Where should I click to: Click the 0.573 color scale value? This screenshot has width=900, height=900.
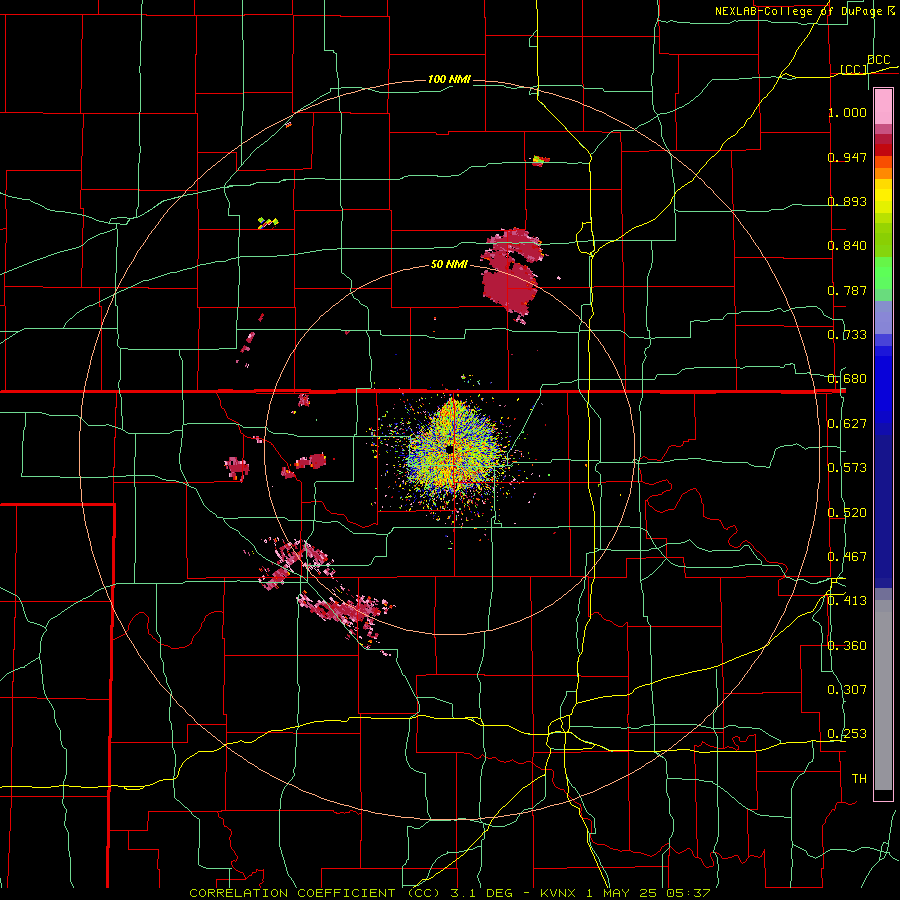click(847, 468)
